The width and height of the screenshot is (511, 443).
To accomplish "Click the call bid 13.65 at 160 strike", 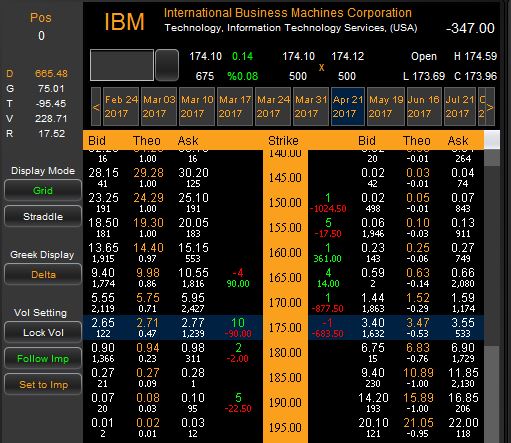I will click(x=103, y=248).
